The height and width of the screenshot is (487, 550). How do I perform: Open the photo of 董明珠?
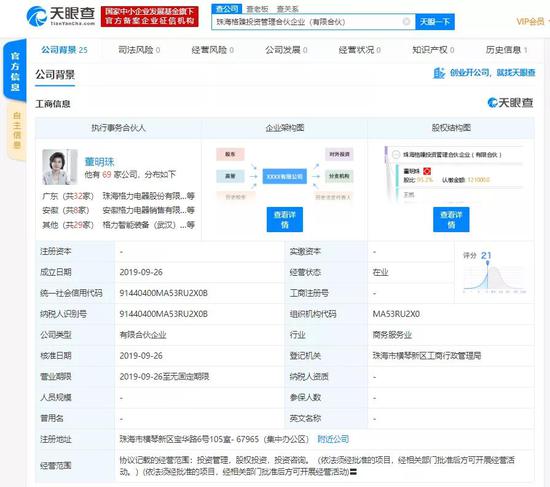click(60, 167)
